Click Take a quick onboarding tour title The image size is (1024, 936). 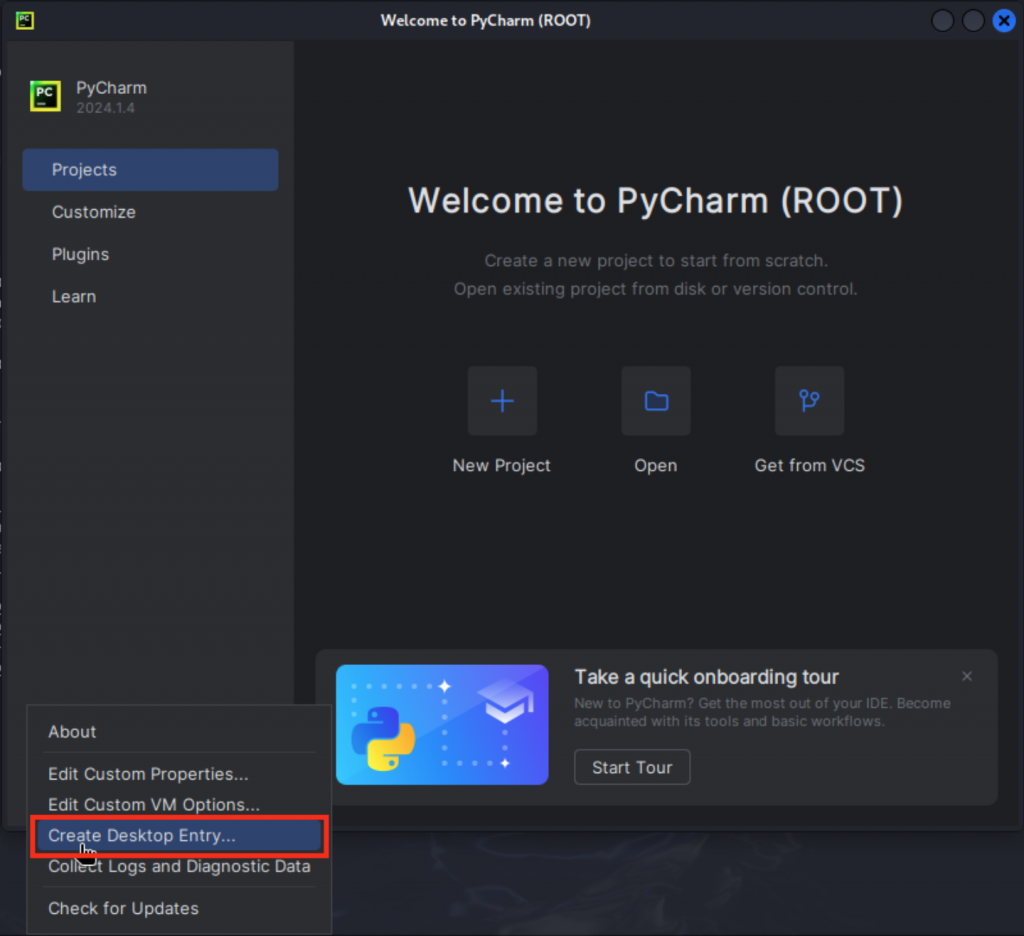(x=707, y=677)
